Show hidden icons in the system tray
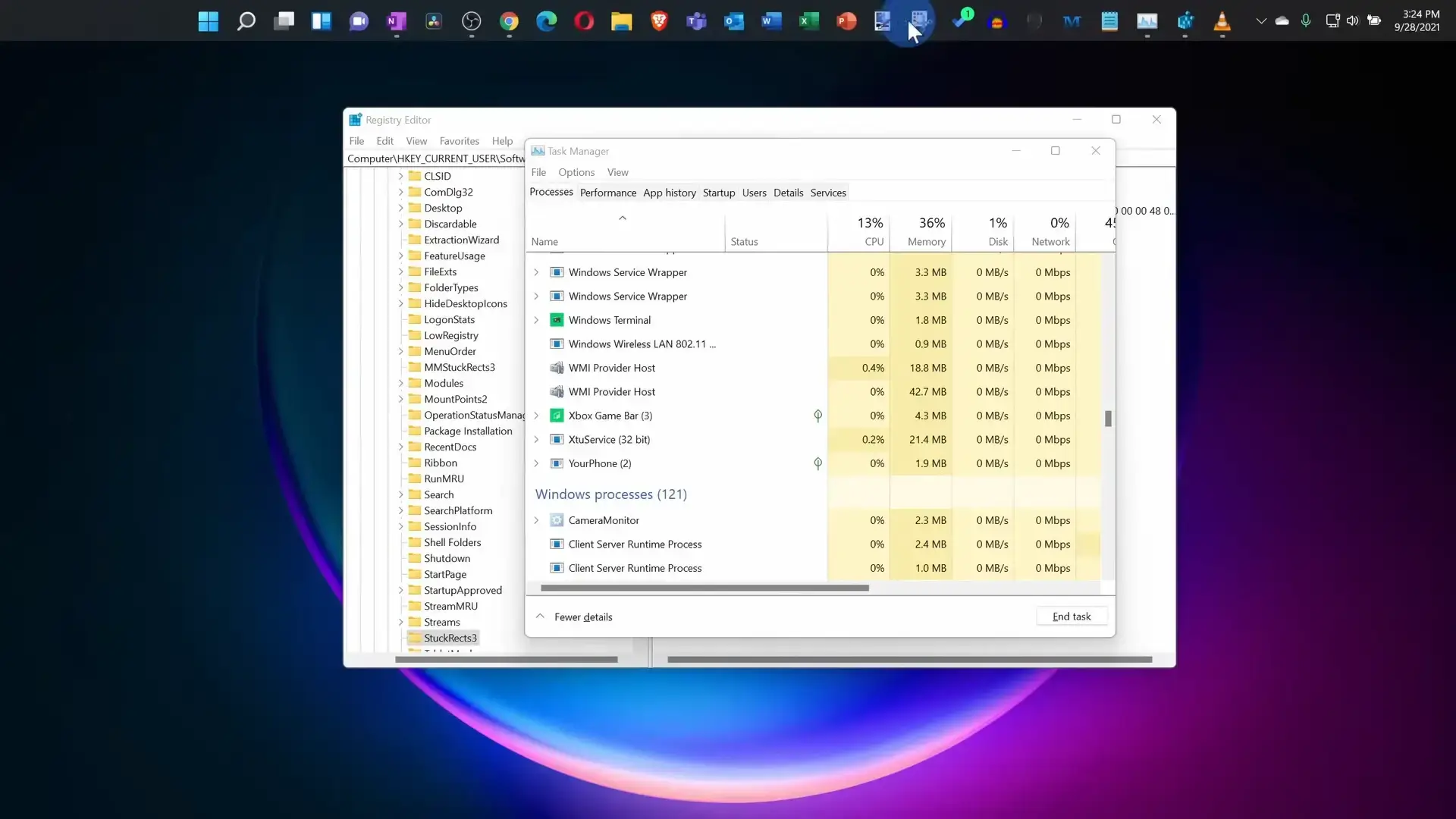This screenshot has height=819, width=1456. point(1260,21)
